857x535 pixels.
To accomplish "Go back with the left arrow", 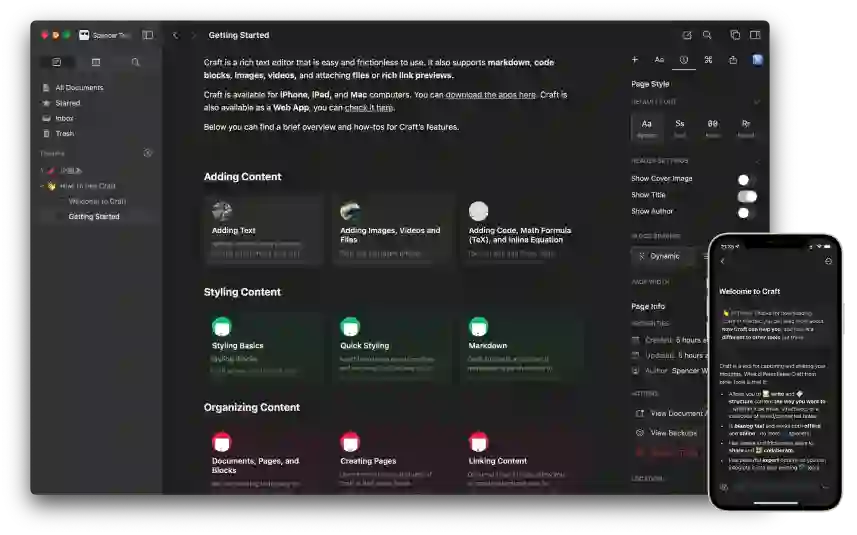I will tap(175, 35).
